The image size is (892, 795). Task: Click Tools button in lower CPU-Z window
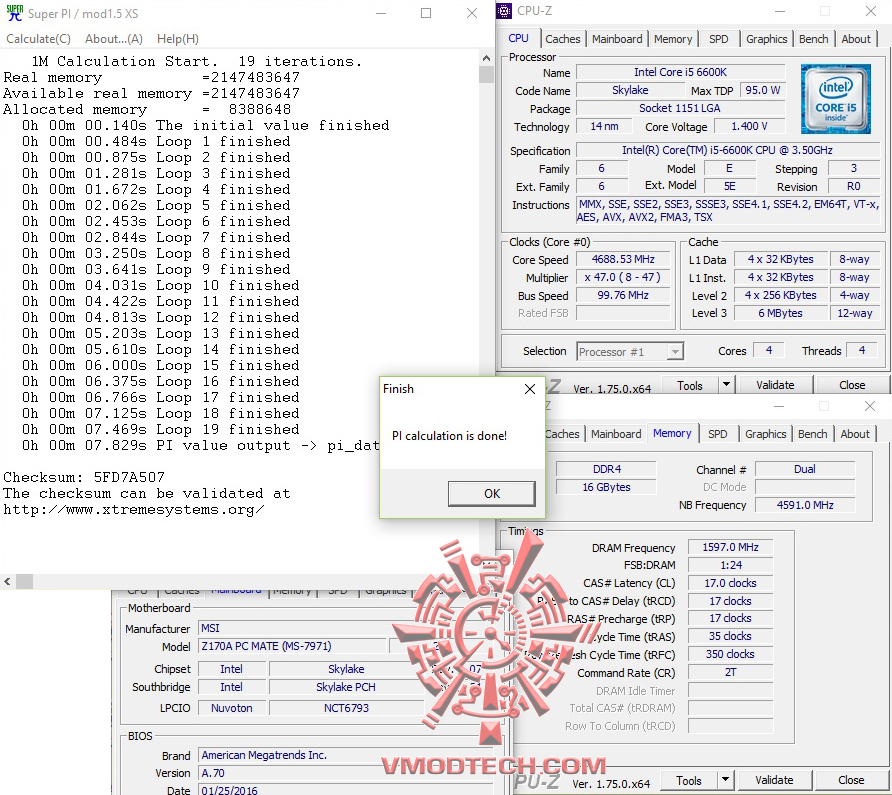pyautogui.click(x=688, y=781)
